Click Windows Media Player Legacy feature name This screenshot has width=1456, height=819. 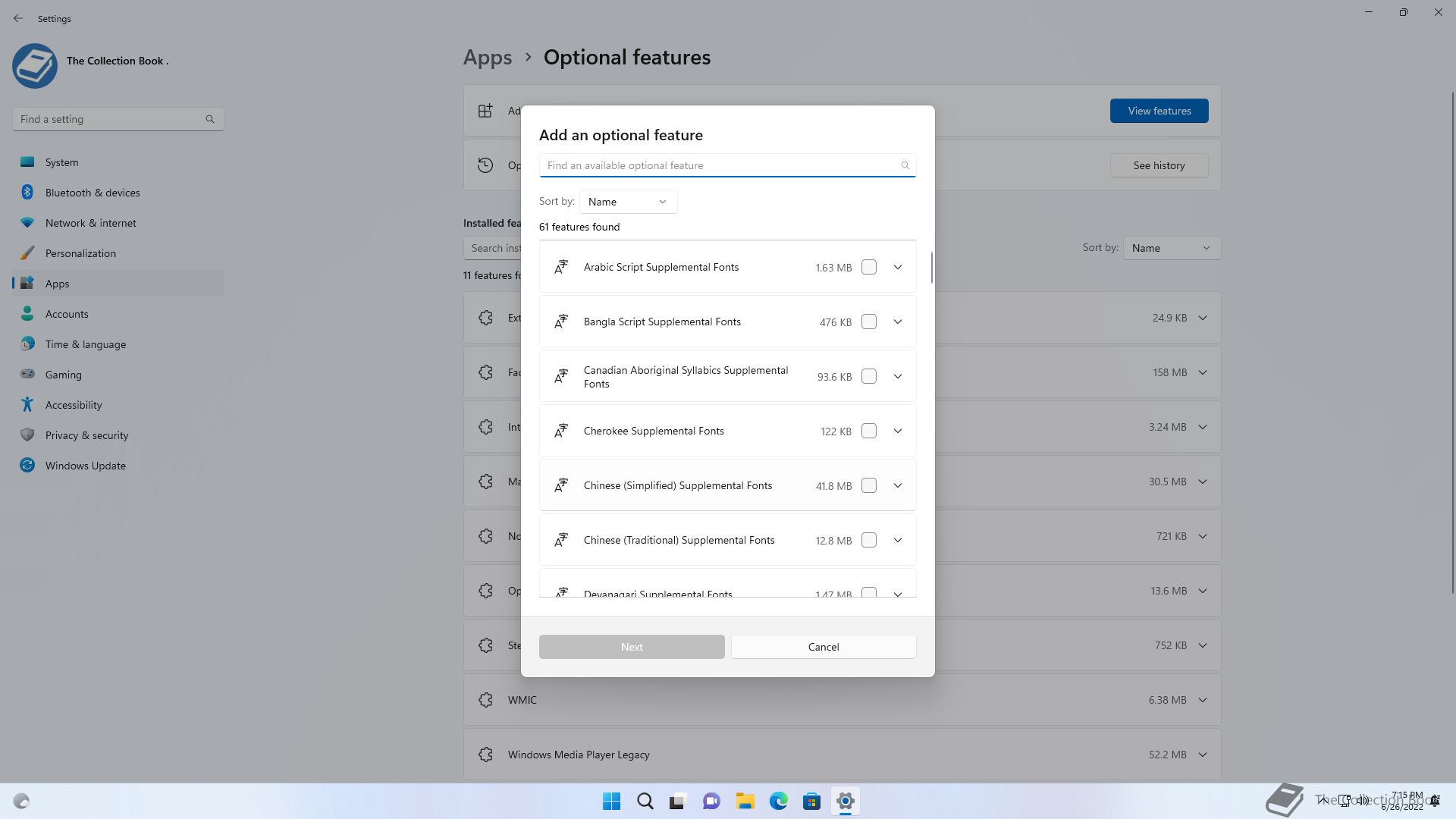click(579, 755)
